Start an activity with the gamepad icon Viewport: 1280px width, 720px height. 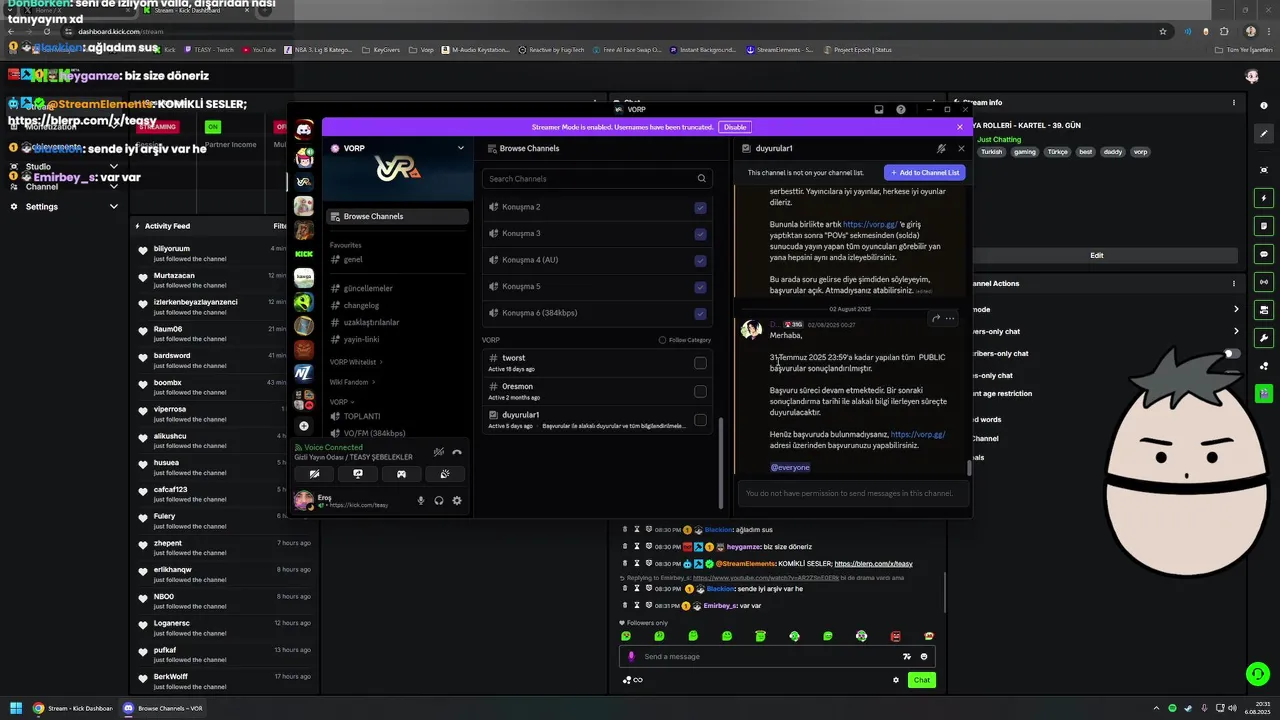tap(401, 474)
